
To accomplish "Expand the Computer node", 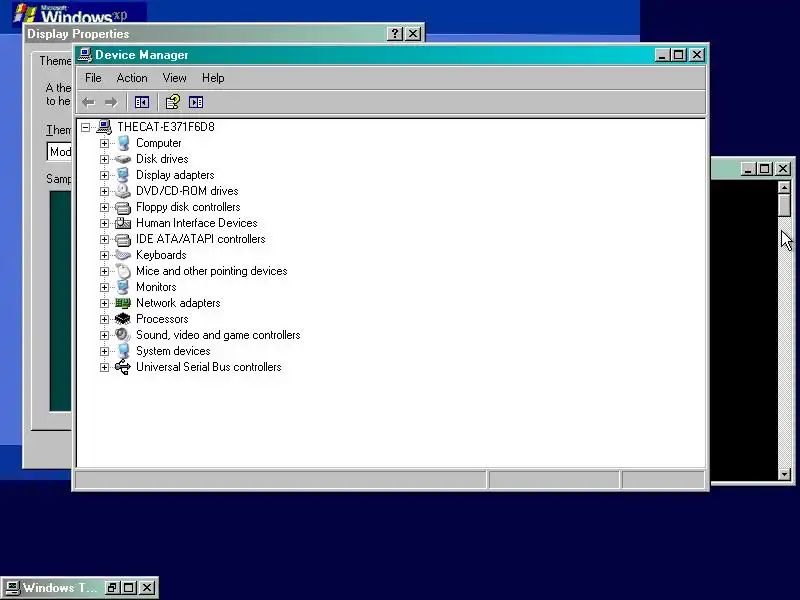I will 105,143.
